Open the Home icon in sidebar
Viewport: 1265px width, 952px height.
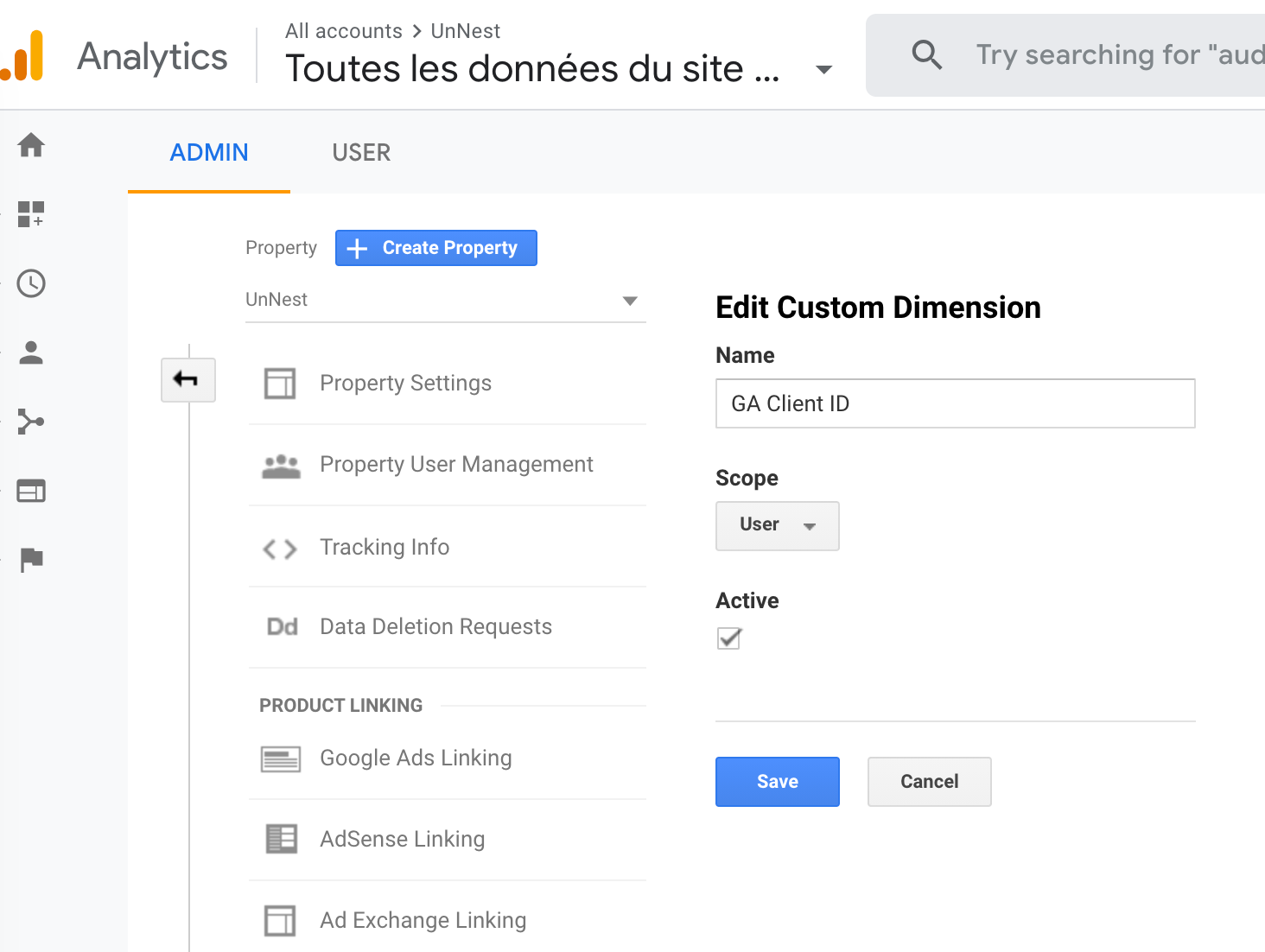31,144
